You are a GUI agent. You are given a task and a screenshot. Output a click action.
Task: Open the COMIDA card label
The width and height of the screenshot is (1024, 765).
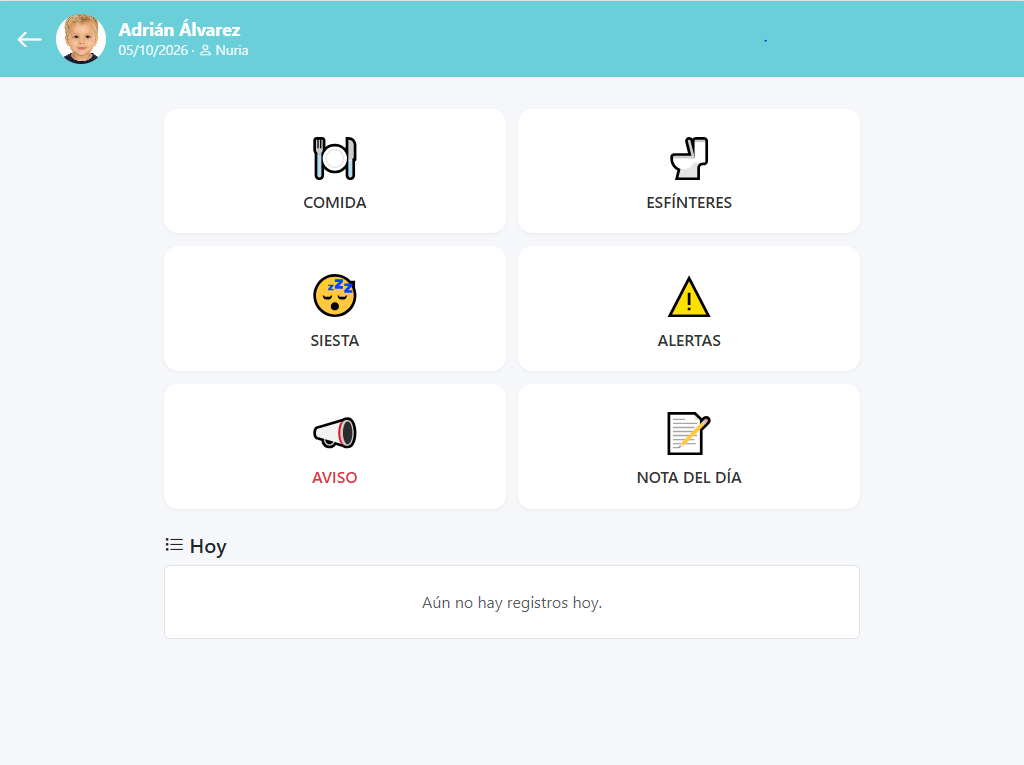click(x=334, y=203)
